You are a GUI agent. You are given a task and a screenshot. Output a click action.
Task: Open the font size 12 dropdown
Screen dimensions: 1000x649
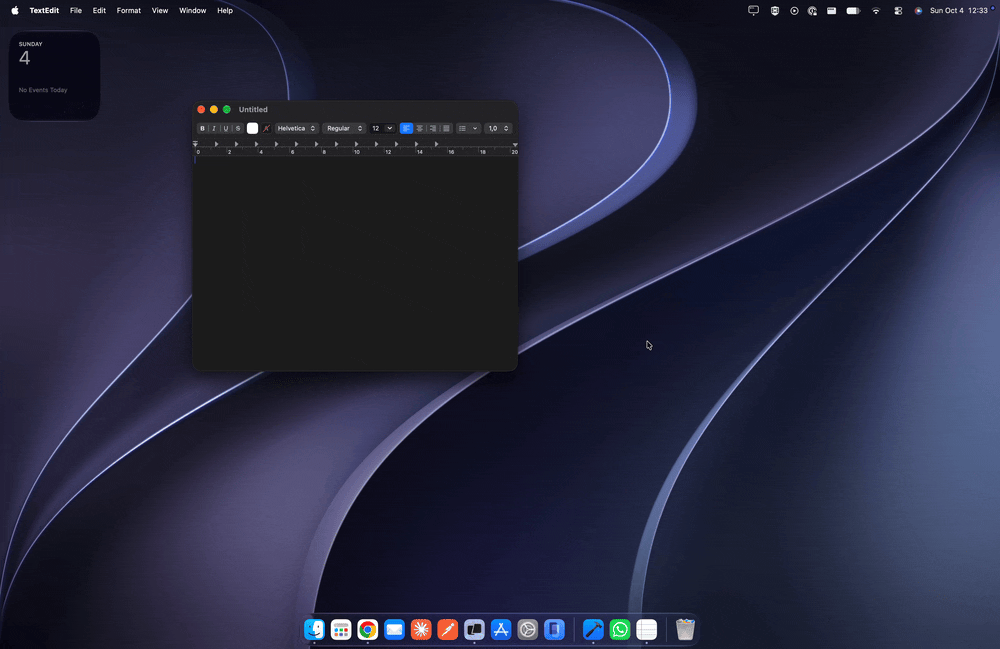coord(382,128)
